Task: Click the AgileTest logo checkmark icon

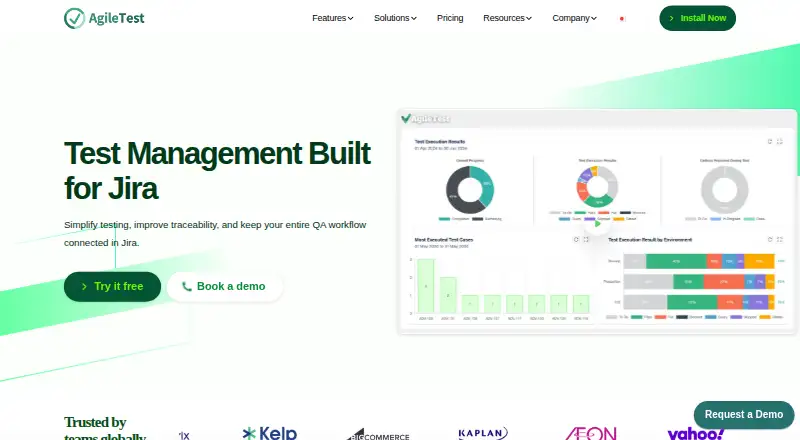Action: click(x=74, y=18)
